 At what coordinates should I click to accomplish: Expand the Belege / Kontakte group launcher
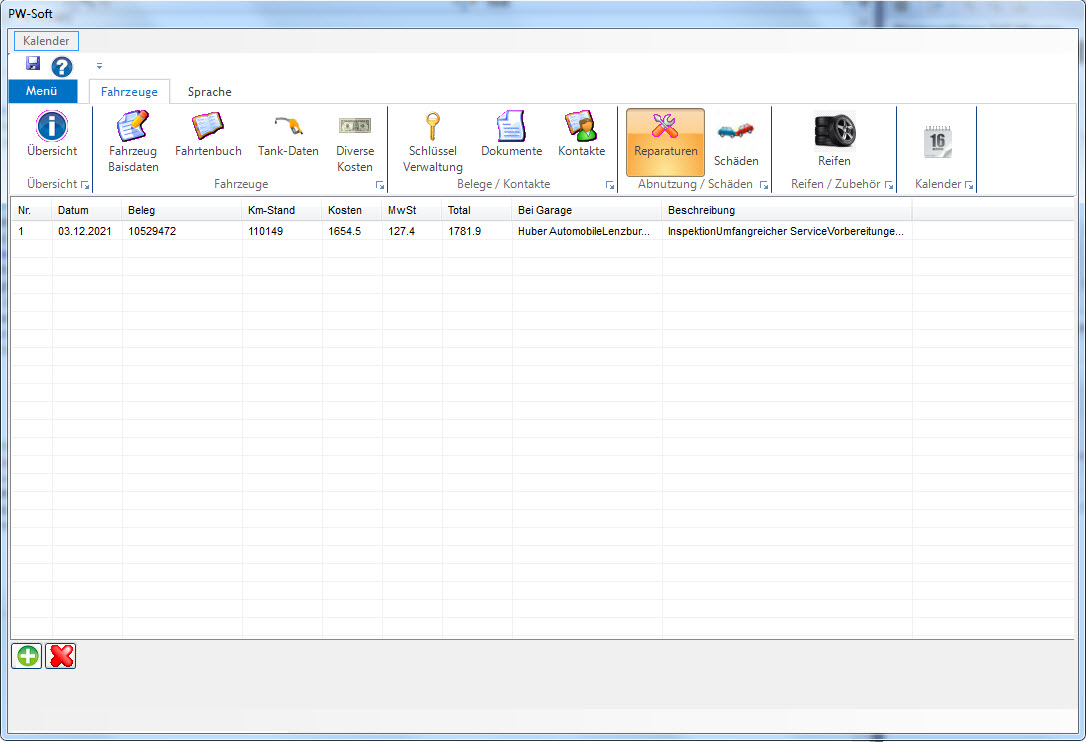pos(610,186)
